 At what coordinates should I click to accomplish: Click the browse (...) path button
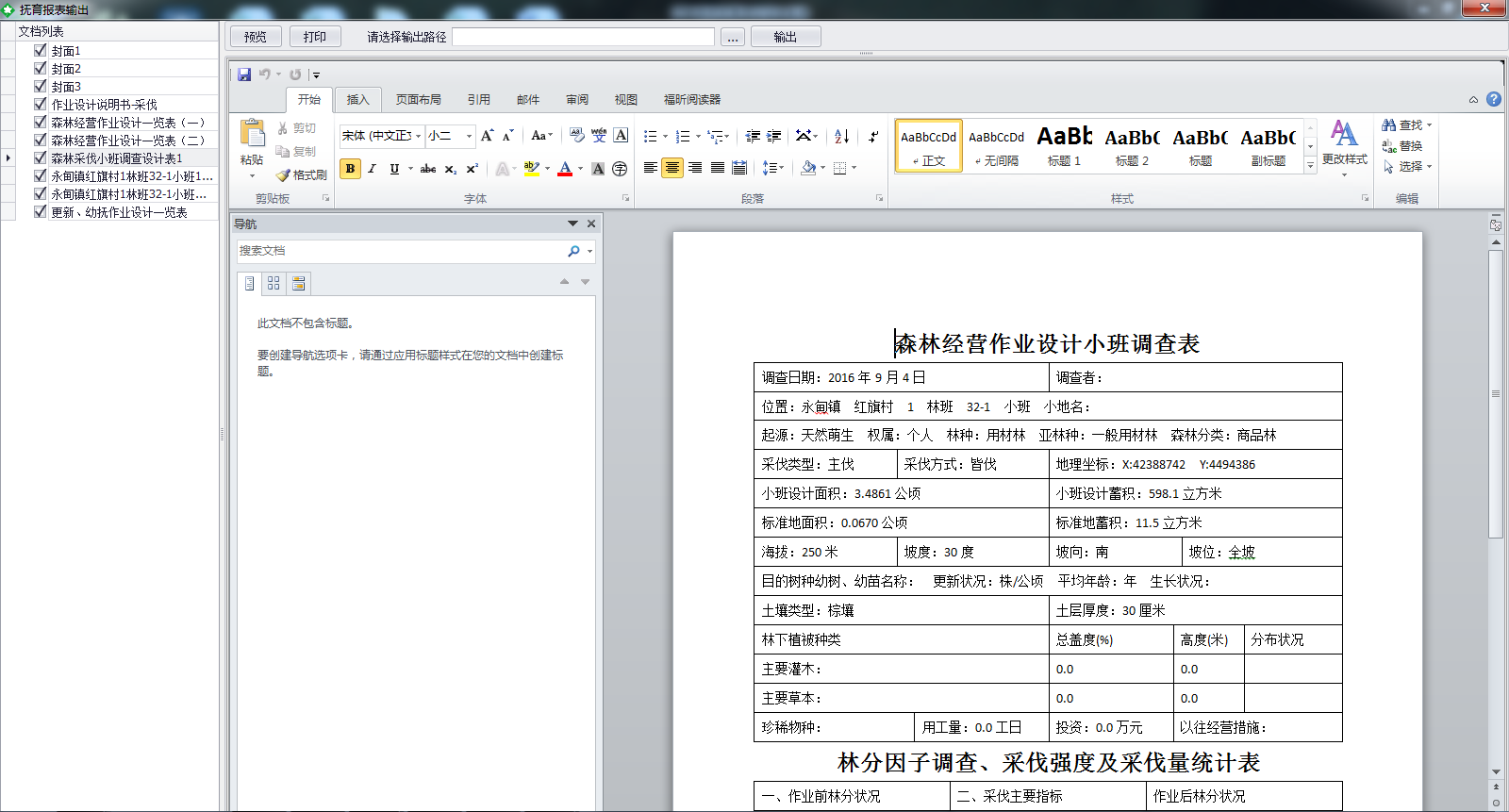click(x=733, y=37)
